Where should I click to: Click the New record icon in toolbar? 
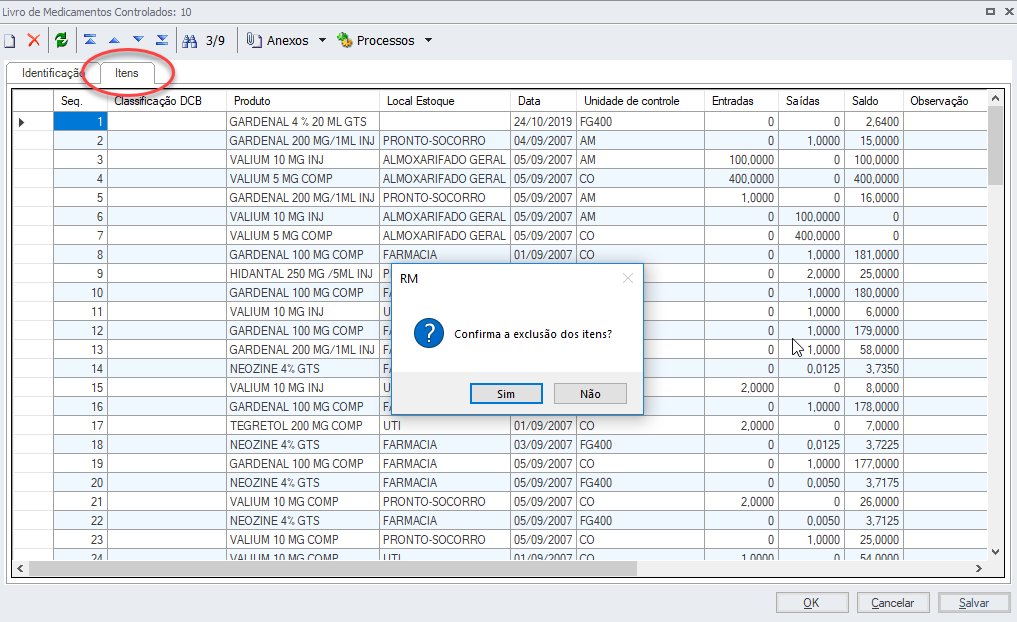[10, 41]
